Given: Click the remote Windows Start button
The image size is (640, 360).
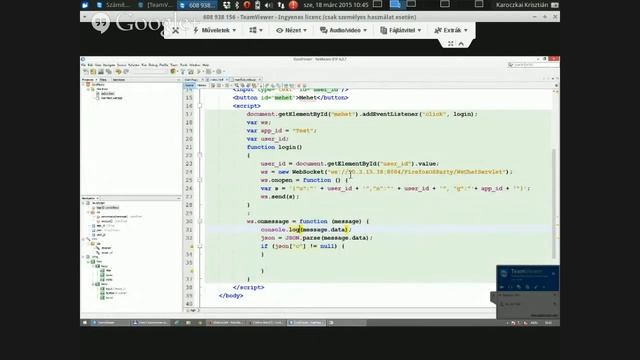Looking at the screenshot, I should pyautogui.click(x=85, y=322).
